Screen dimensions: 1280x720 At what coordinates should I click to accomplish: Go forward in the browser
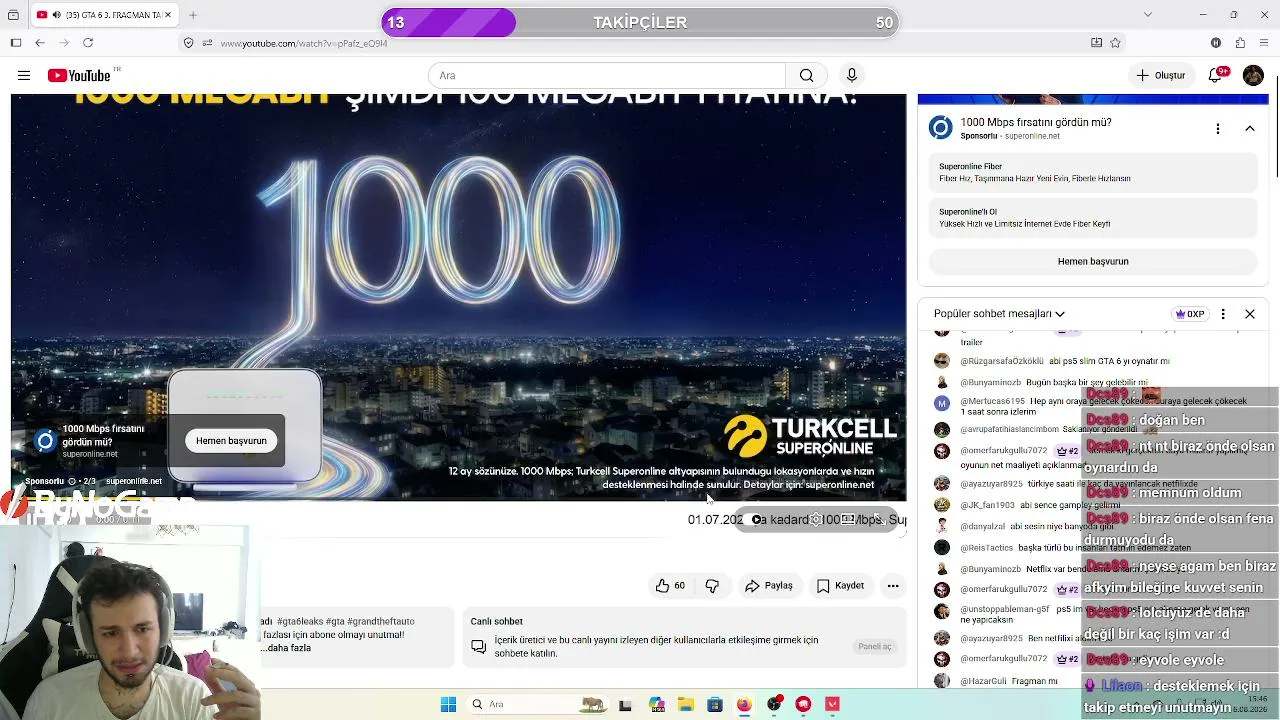pyautogui.click(x=64, y=43)
